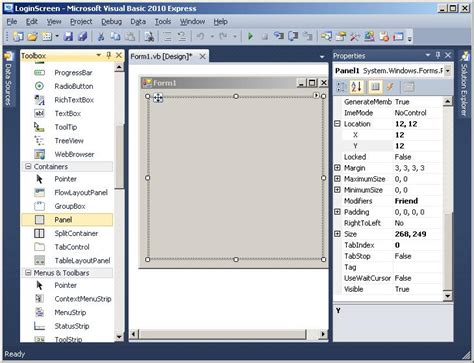Toggle auto-hide pin on Properties panel
The height and width of the screenshot is (363, 474).
click(438, 55)
